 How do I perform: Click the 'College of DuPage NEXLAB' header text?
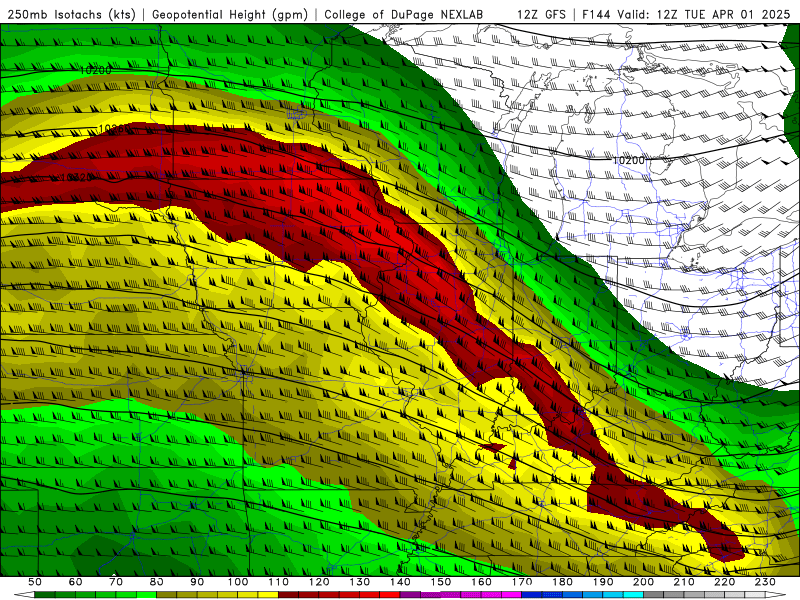403,15
